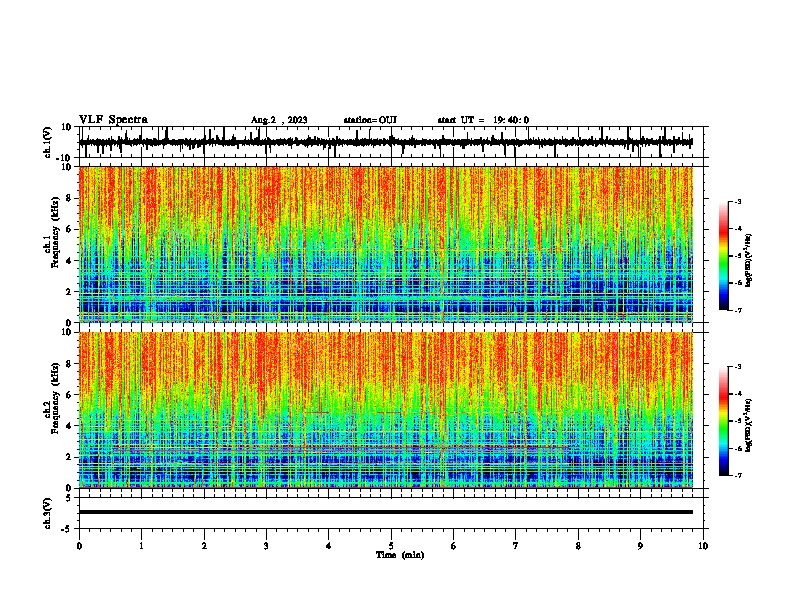This screenshot has height=612, width=792.
Task: Click tick label "0" on the time axis
Action: pyautogui.click(x=79, y=546)
